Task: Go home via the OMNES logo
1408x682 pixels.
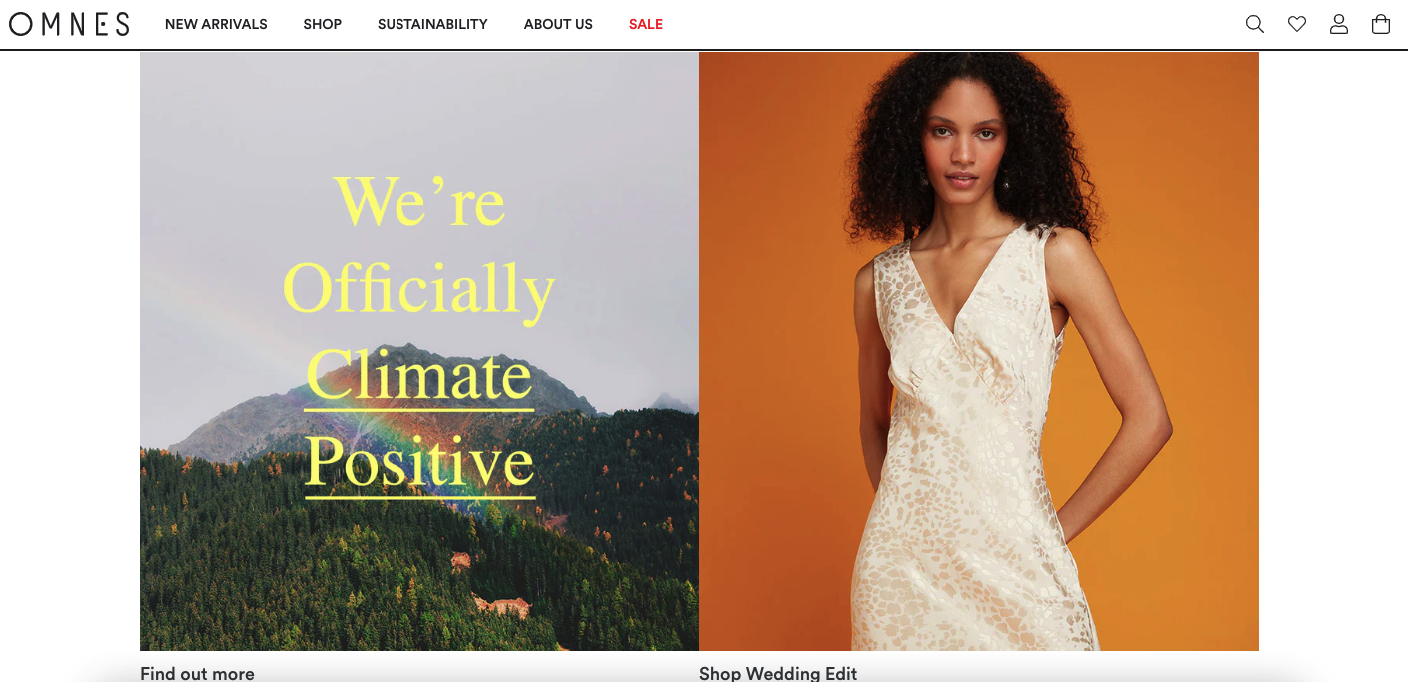Action: (69, 24)
